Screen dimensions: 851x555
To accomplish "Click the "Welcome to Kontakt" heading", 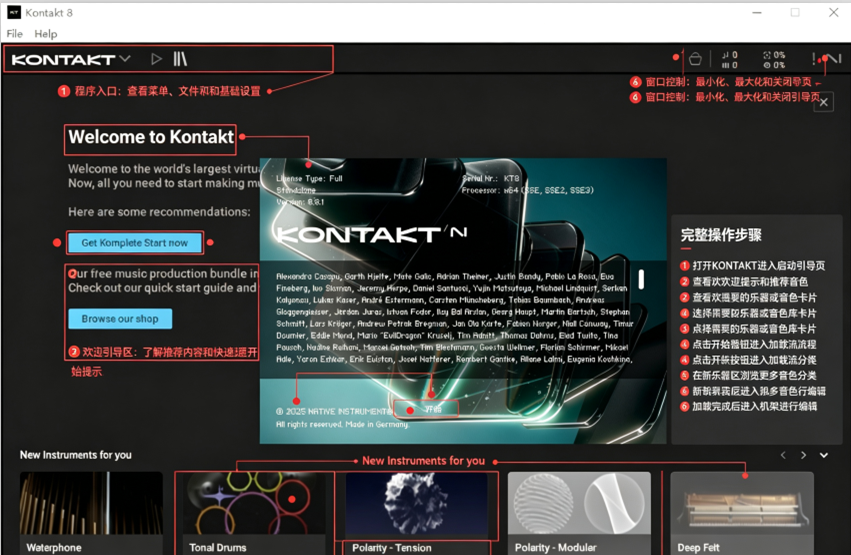I will tap(151, 137).
